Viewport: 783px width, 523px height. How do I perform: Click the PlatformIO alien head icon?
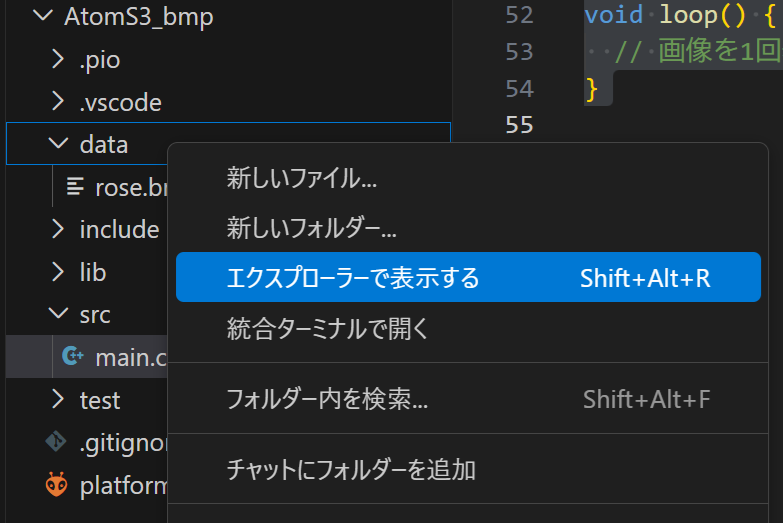56,486
